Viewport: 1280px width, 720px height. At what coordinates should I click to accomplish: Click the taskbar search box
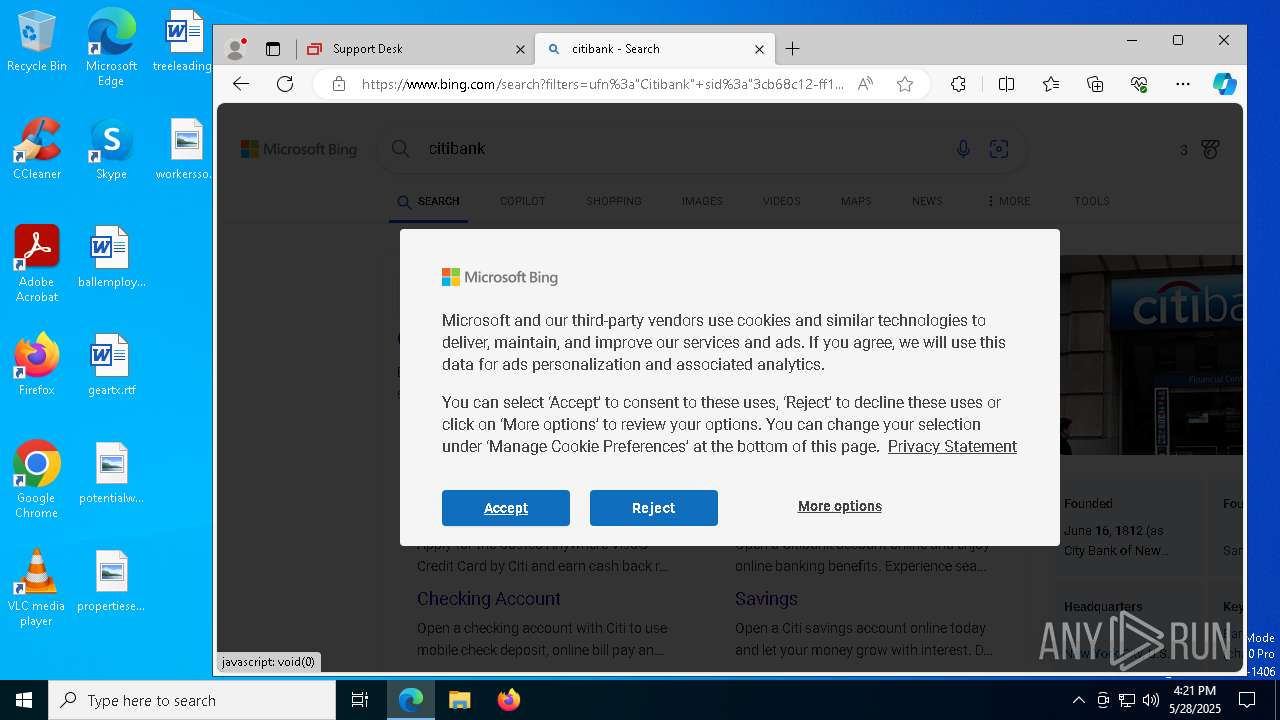(x=192, y=700)
